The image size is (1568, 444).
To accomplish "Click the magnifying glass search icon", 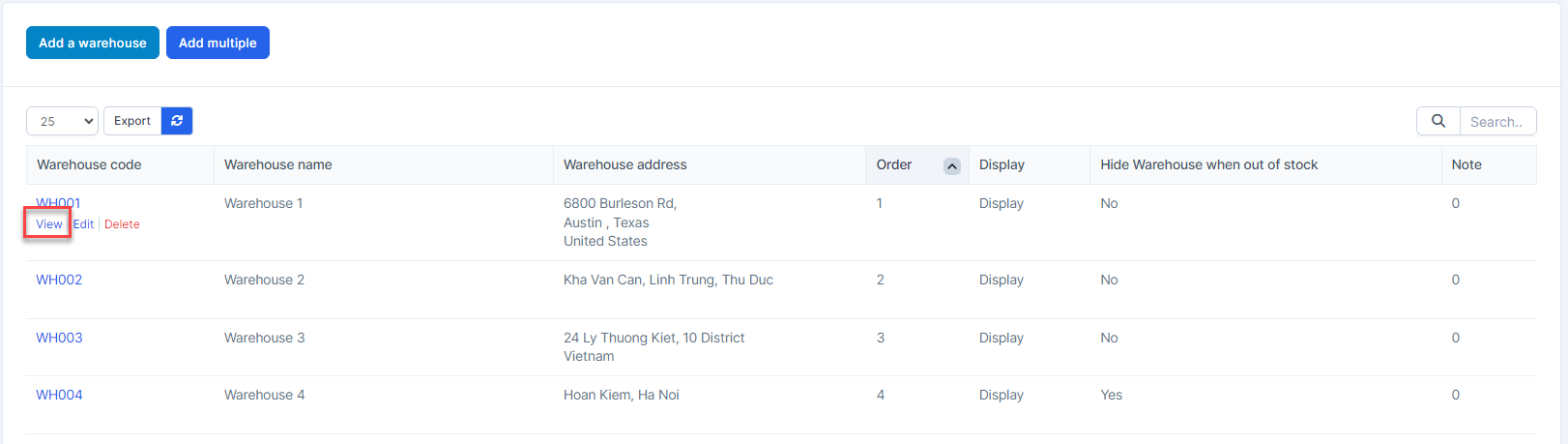I will (x=1438, y=121).
